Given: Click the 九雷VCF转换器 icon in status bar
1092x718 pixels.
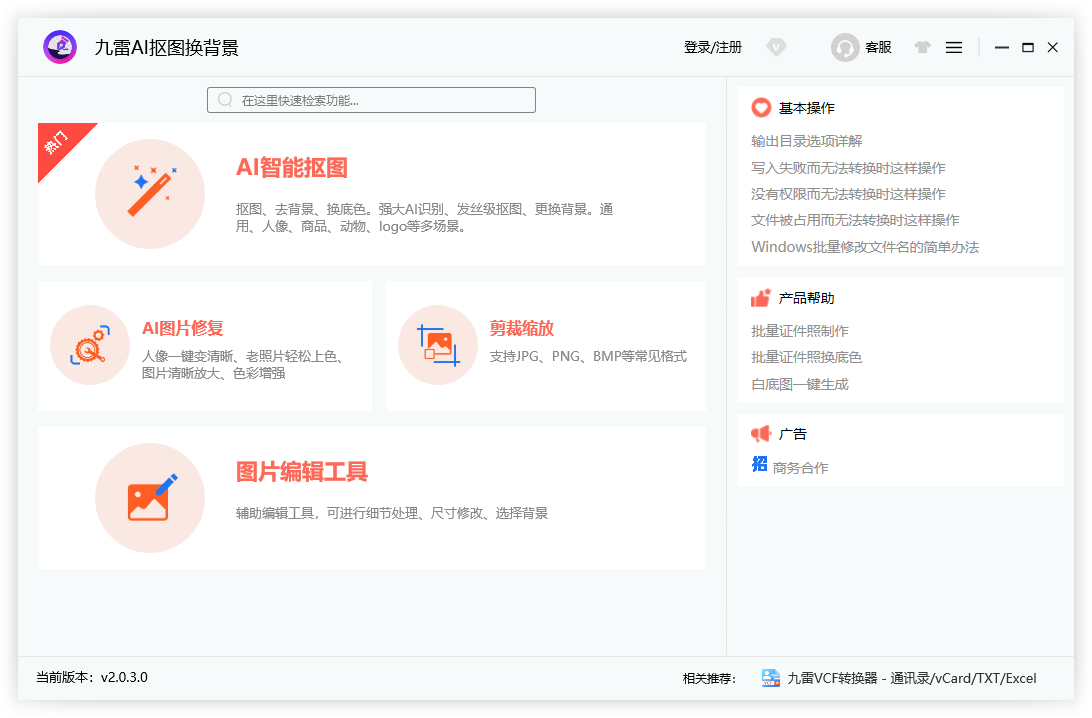Looking at the screenshot, I should 770,678.
